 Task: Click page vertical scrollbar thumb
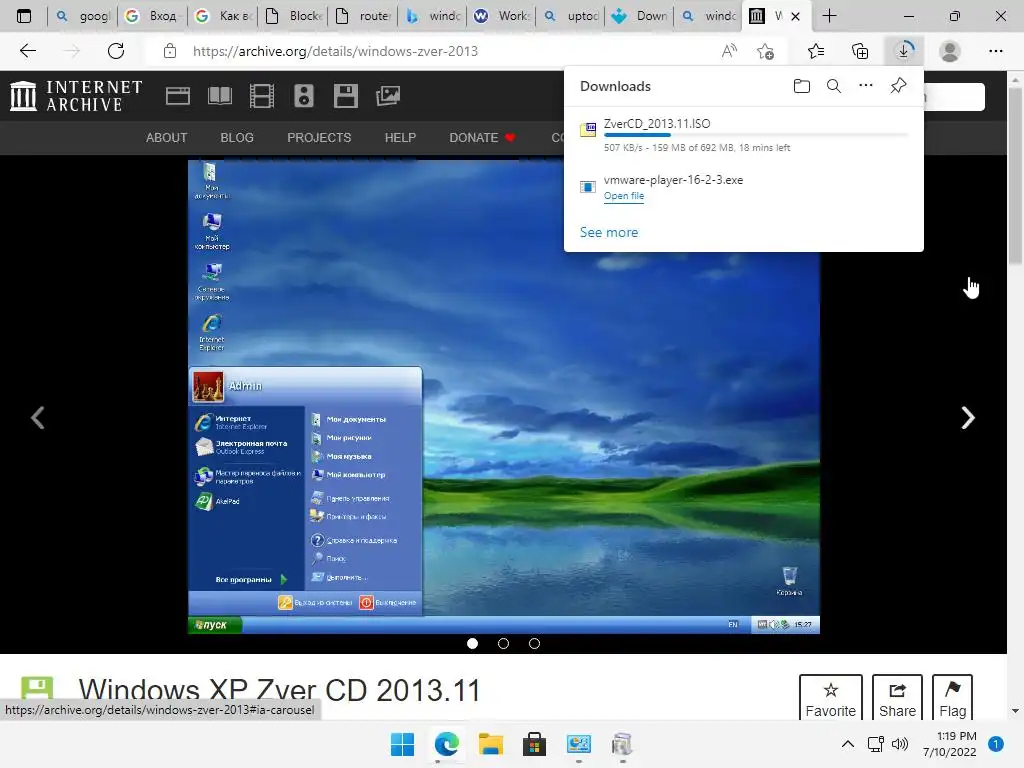[x=1015, y=175]
